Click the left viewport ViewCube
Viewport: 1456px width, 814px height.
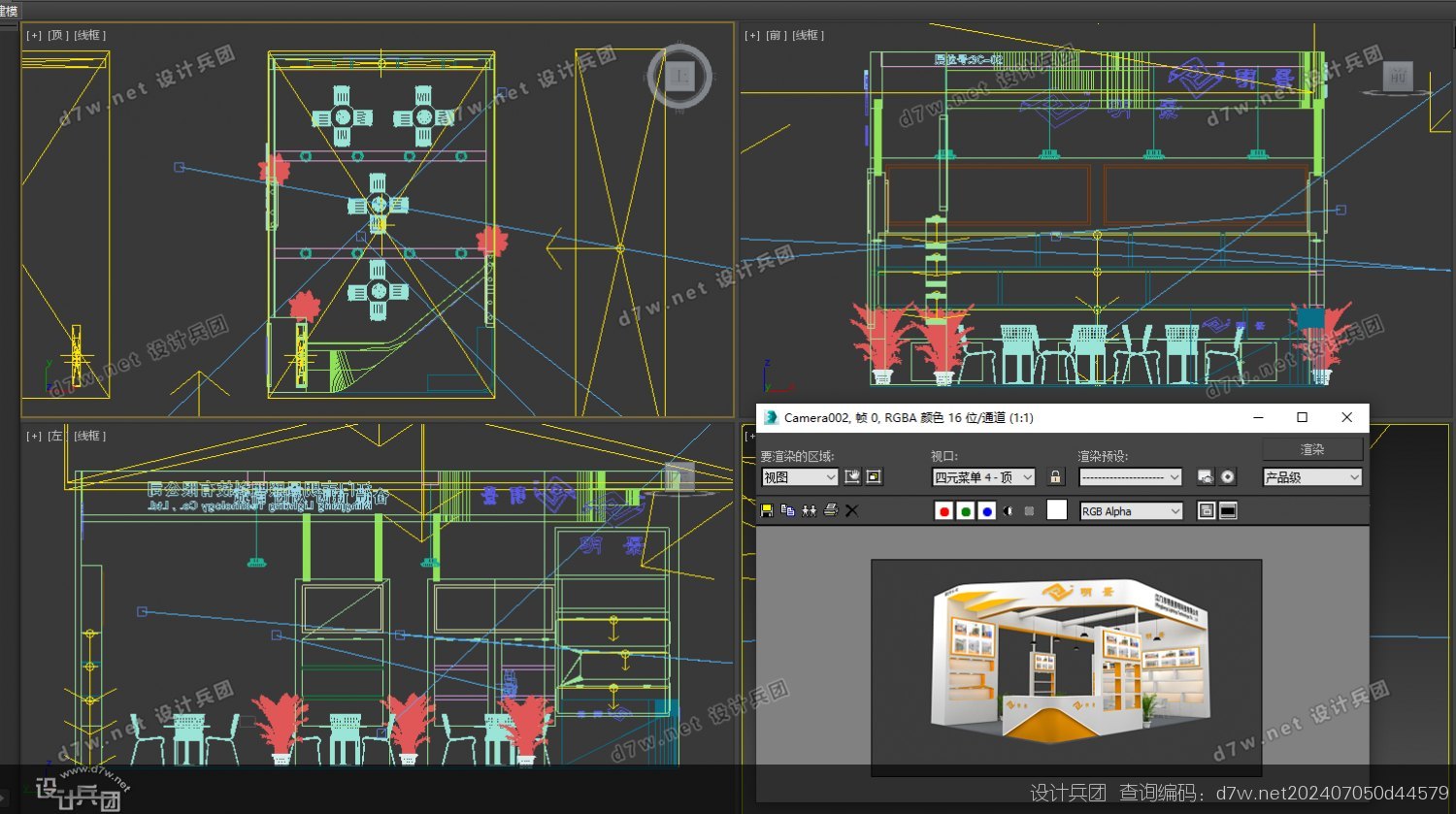(679, 475)
